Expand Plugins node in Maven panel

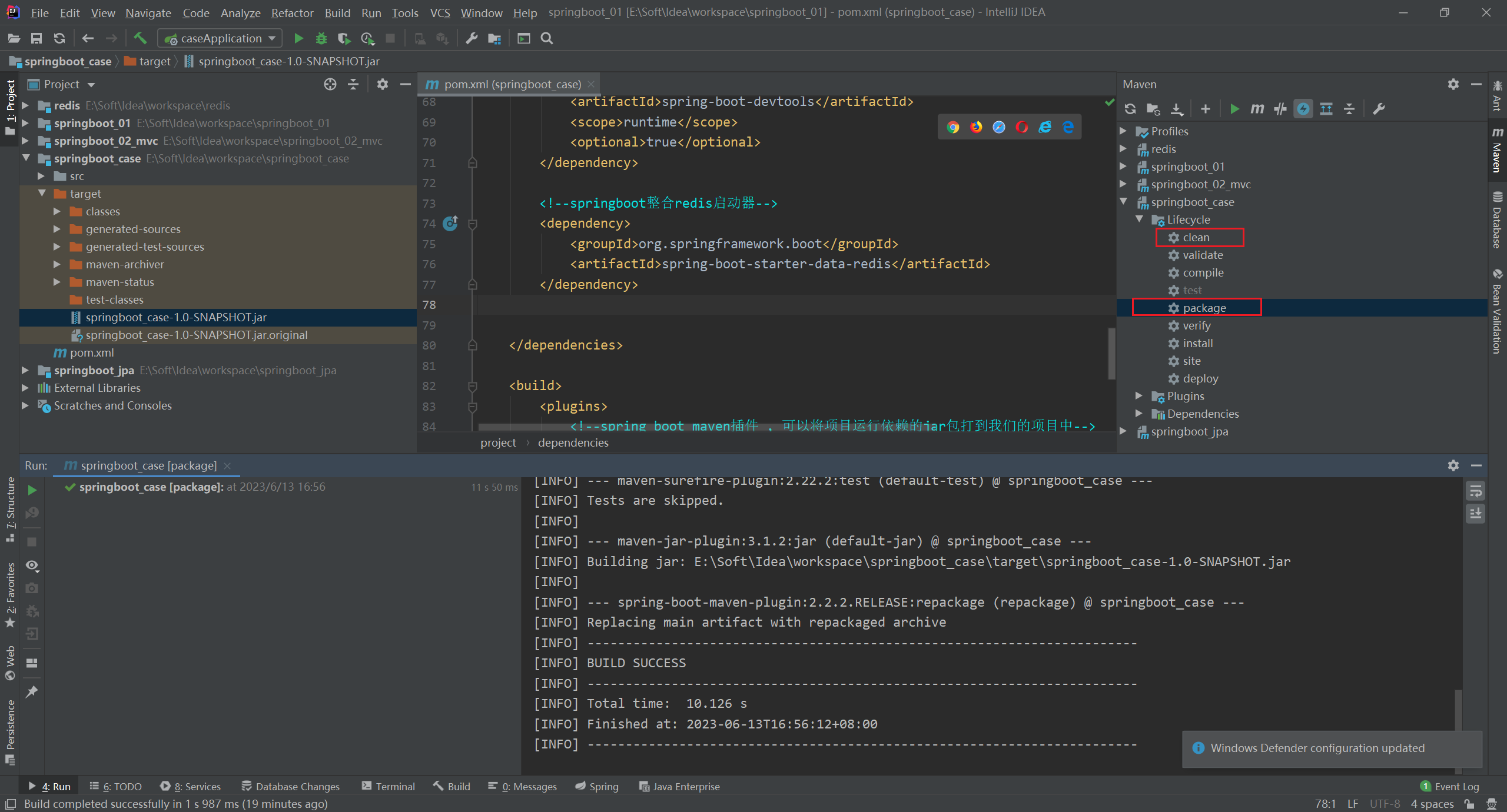click(x=1139, y=396)
